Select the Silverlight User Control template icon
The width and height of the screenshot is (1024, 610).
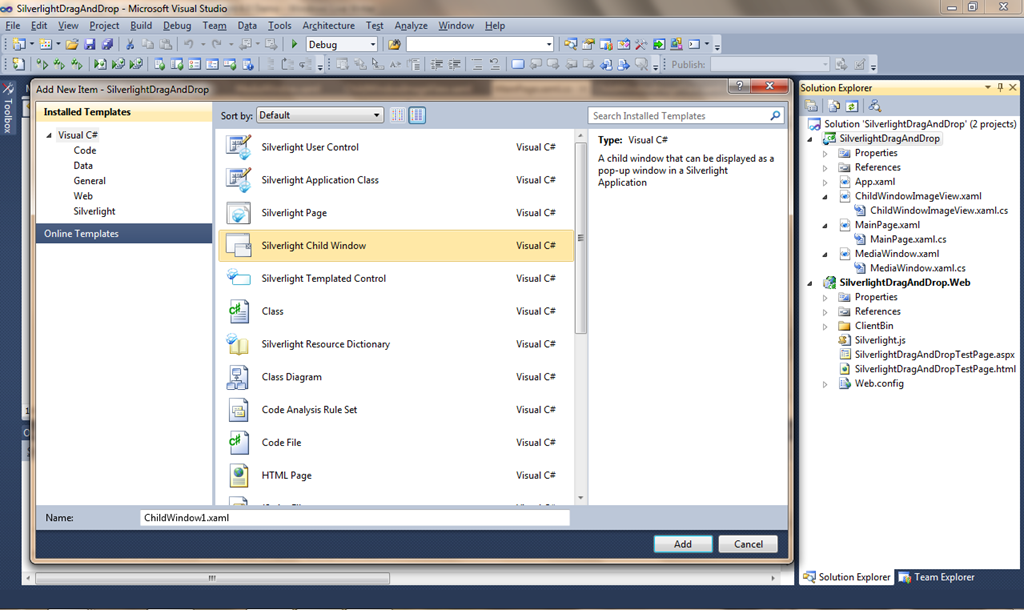coord(239,148)
